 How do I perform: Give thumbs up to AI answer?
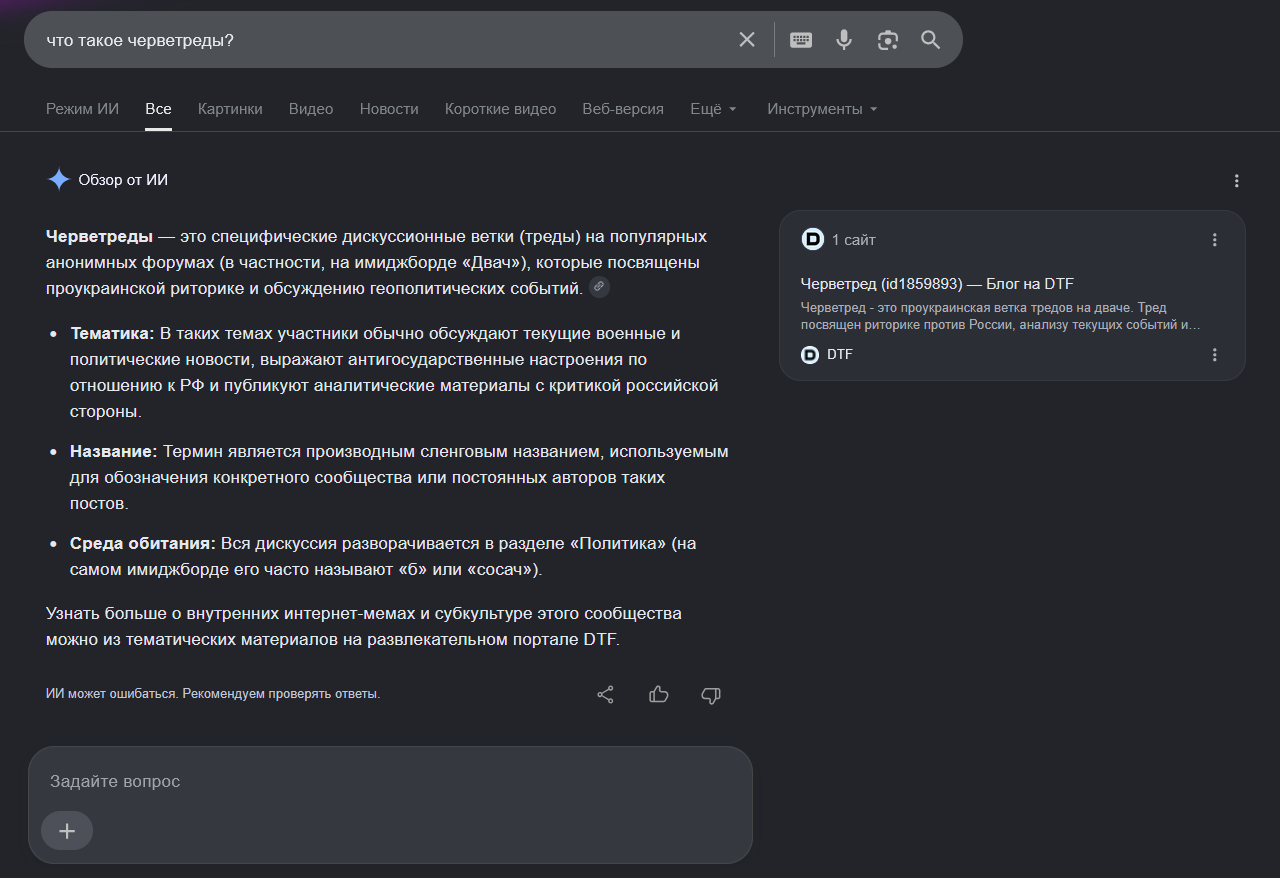(658, 694)
